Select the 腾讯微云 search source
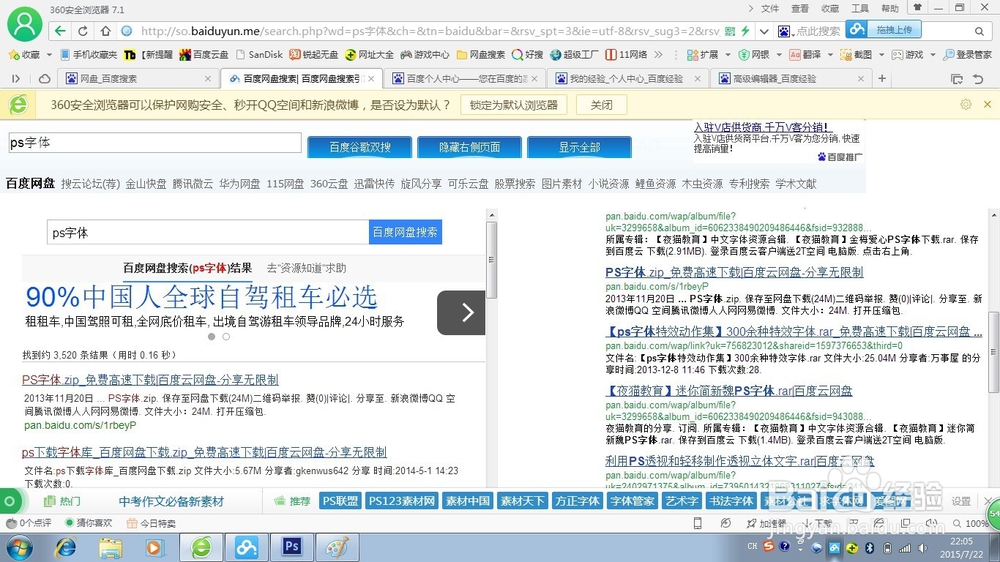The image size is (1000, 562). [193, 184]
